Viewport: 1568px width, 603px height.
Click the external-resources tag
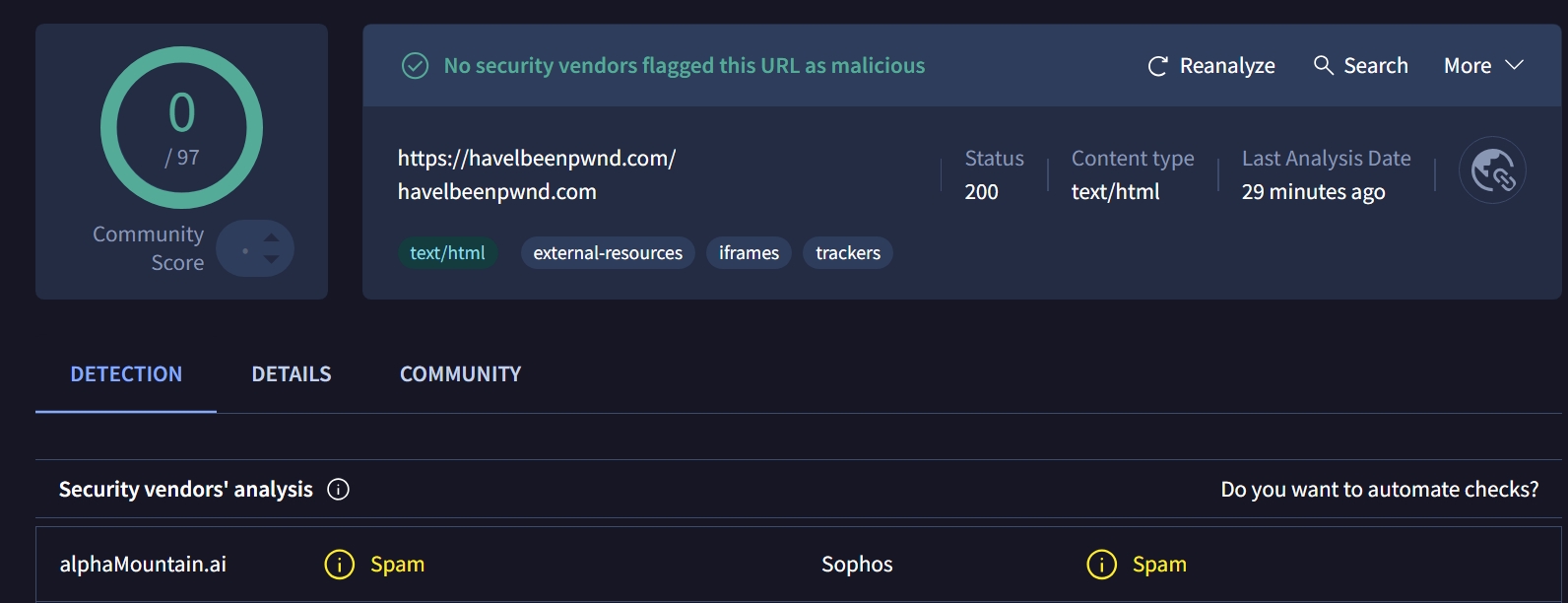608,253
